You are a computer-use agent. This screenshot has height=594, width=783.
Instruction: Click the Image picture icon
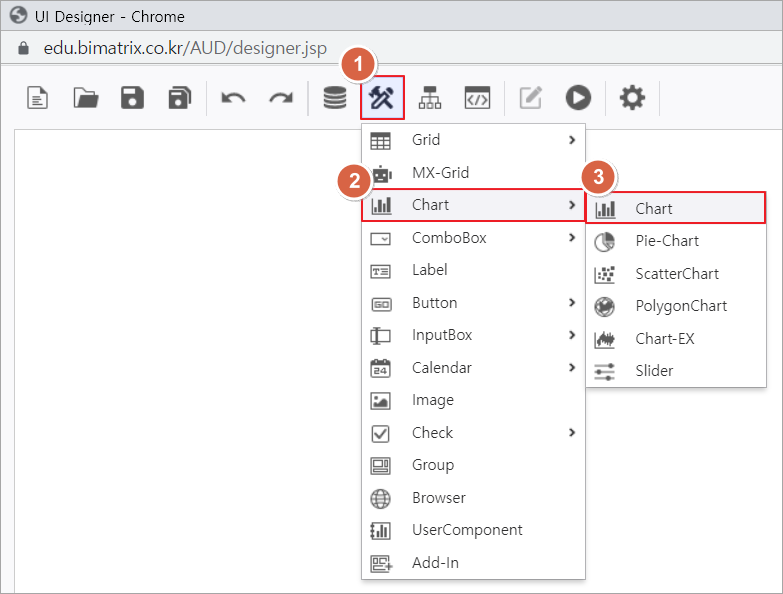click(x=381, y=401)
